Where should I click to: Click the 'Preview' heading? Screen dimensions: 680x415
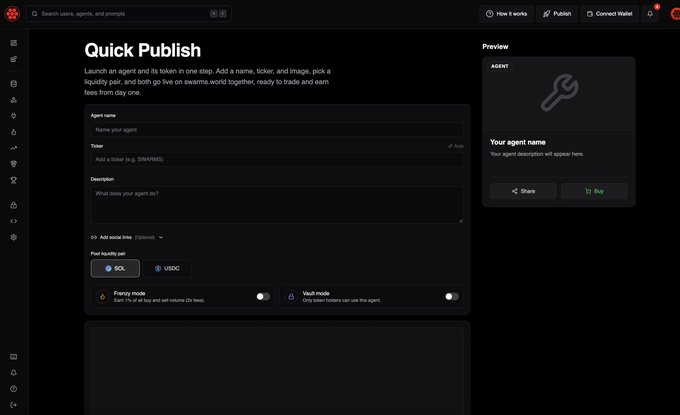pyautogui.click(x=495, y=46)
